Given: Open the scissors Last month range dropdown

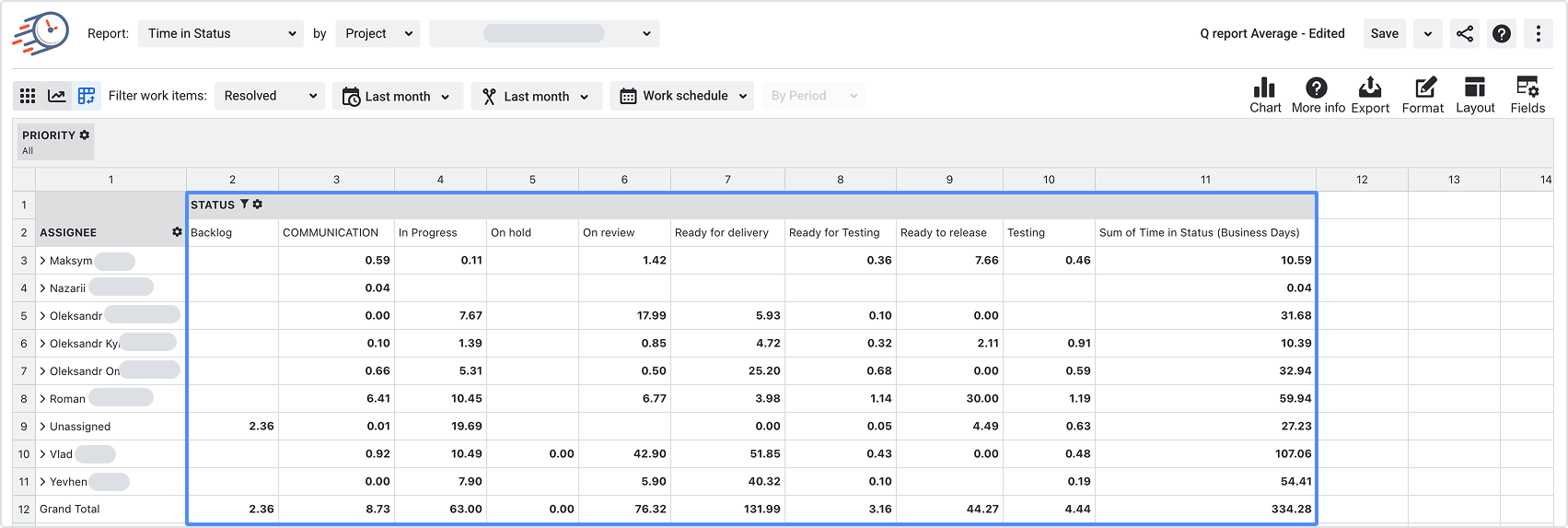Looking at the screenshot, I should pos(537,96).
